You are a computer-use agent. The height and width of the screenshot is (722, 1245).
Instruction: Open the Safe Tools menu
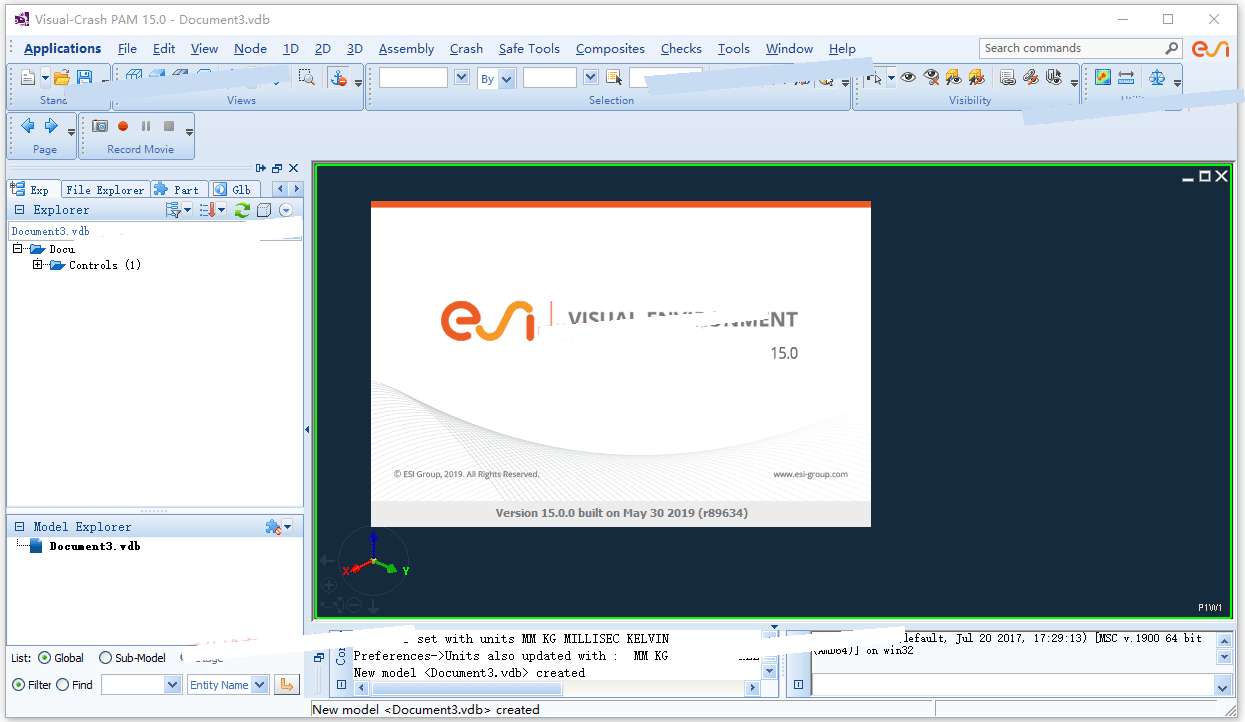tap(529, 48)
